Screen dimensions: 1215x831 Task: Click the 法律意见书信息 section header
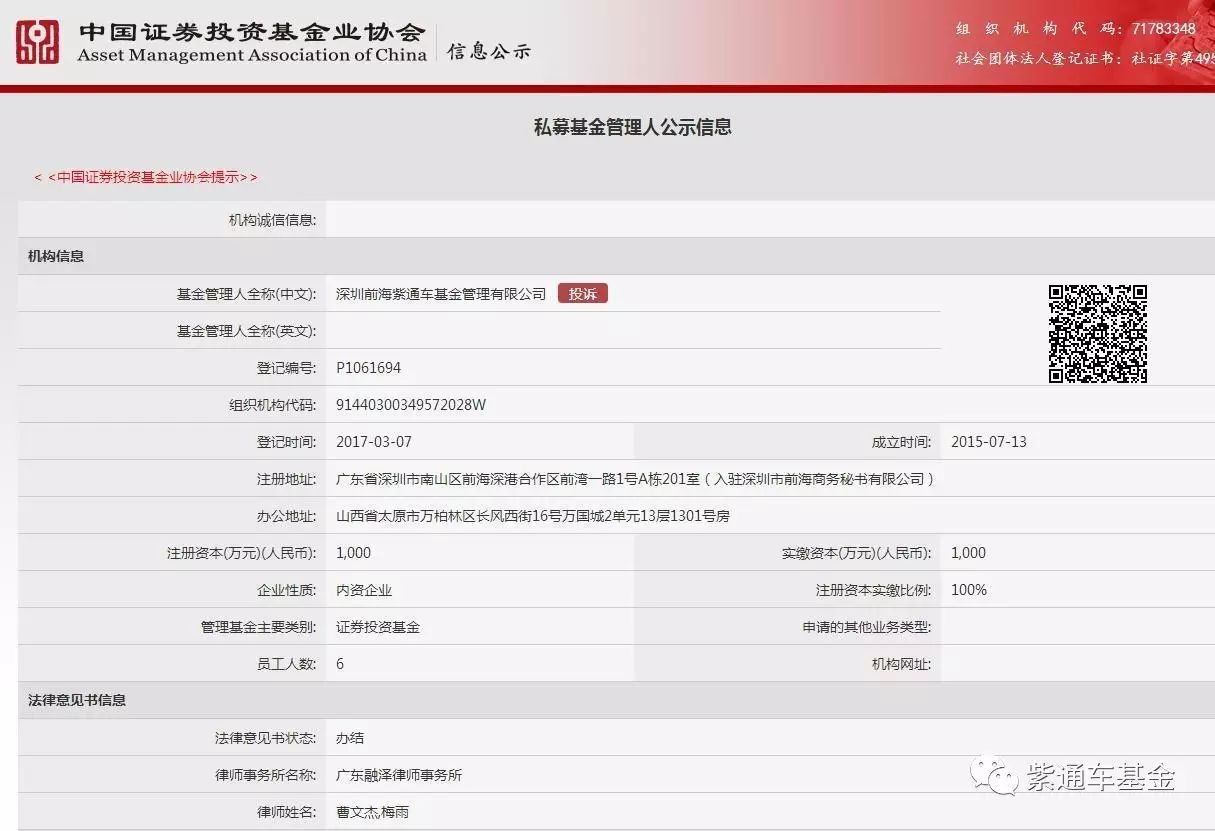[77, 700]
